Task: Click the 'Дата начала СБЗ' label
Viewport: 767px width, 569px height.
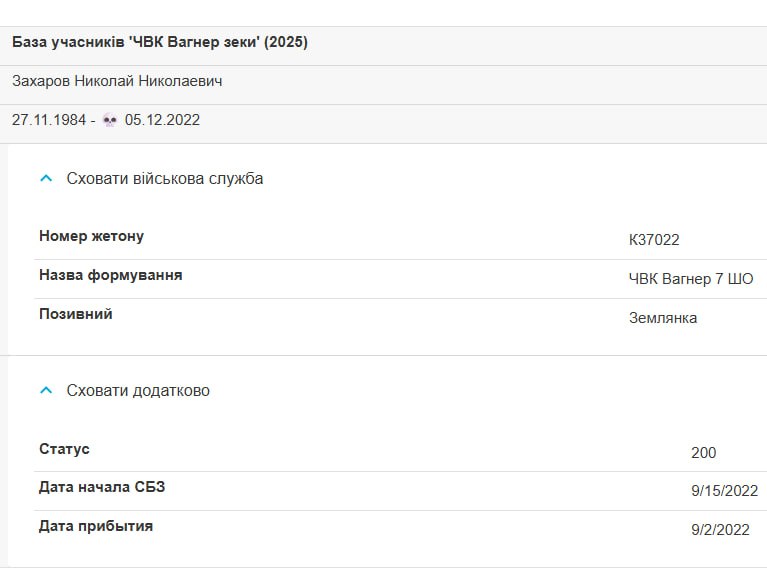Action: [102, 487]
